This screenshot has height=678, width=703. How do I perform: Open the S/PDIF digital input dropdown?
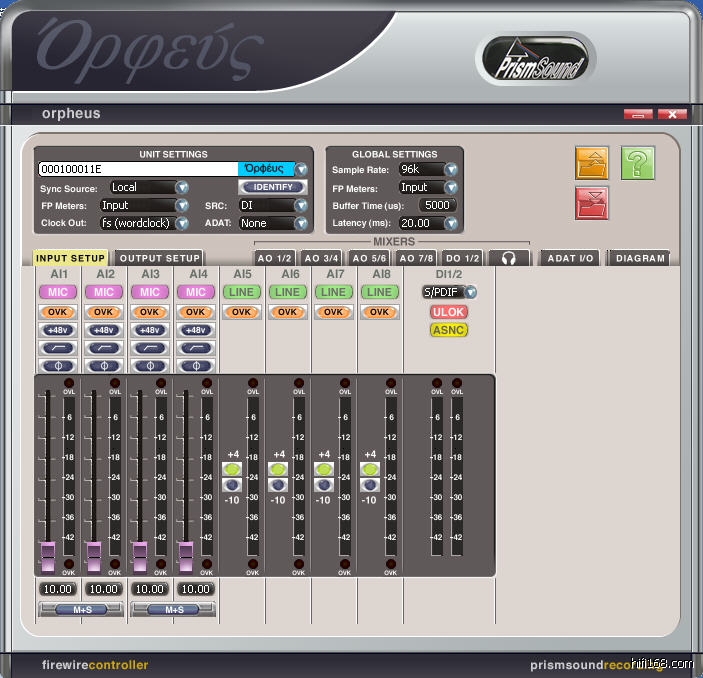(x=449, y=292)
